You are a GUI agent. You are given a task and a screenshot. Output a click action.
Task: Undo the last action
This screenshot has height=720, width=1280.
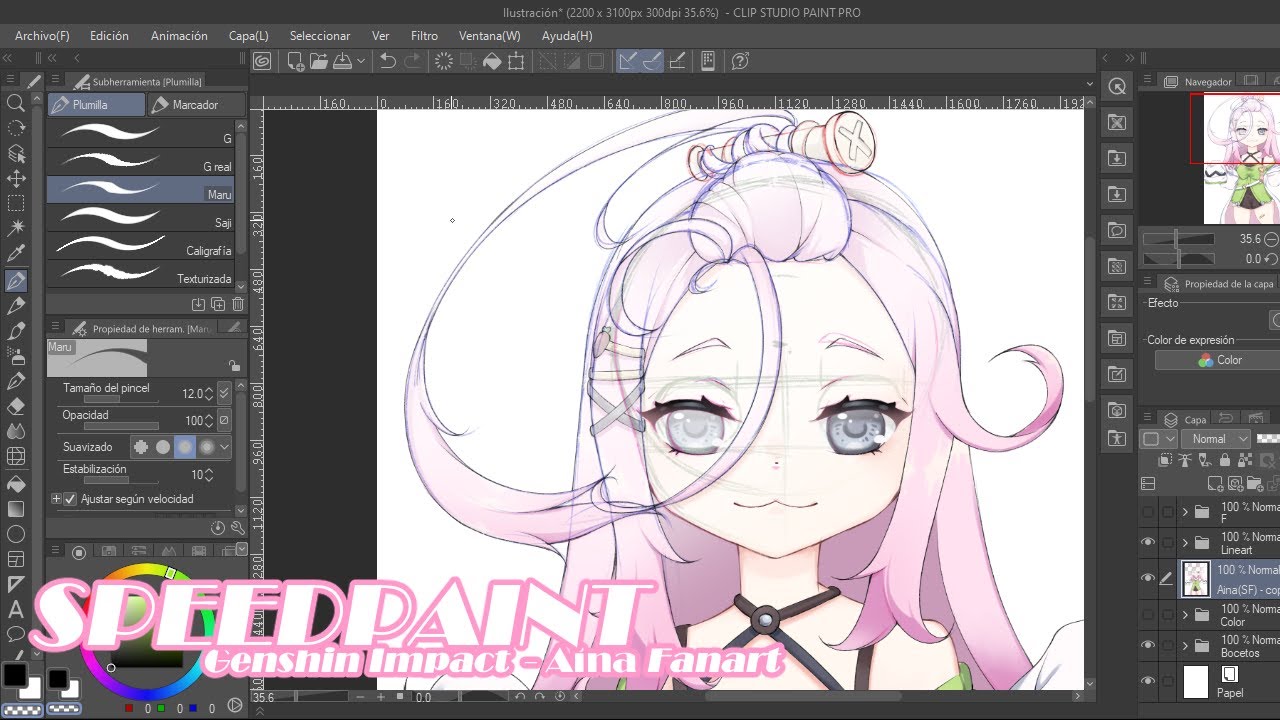tap(388, 61)
